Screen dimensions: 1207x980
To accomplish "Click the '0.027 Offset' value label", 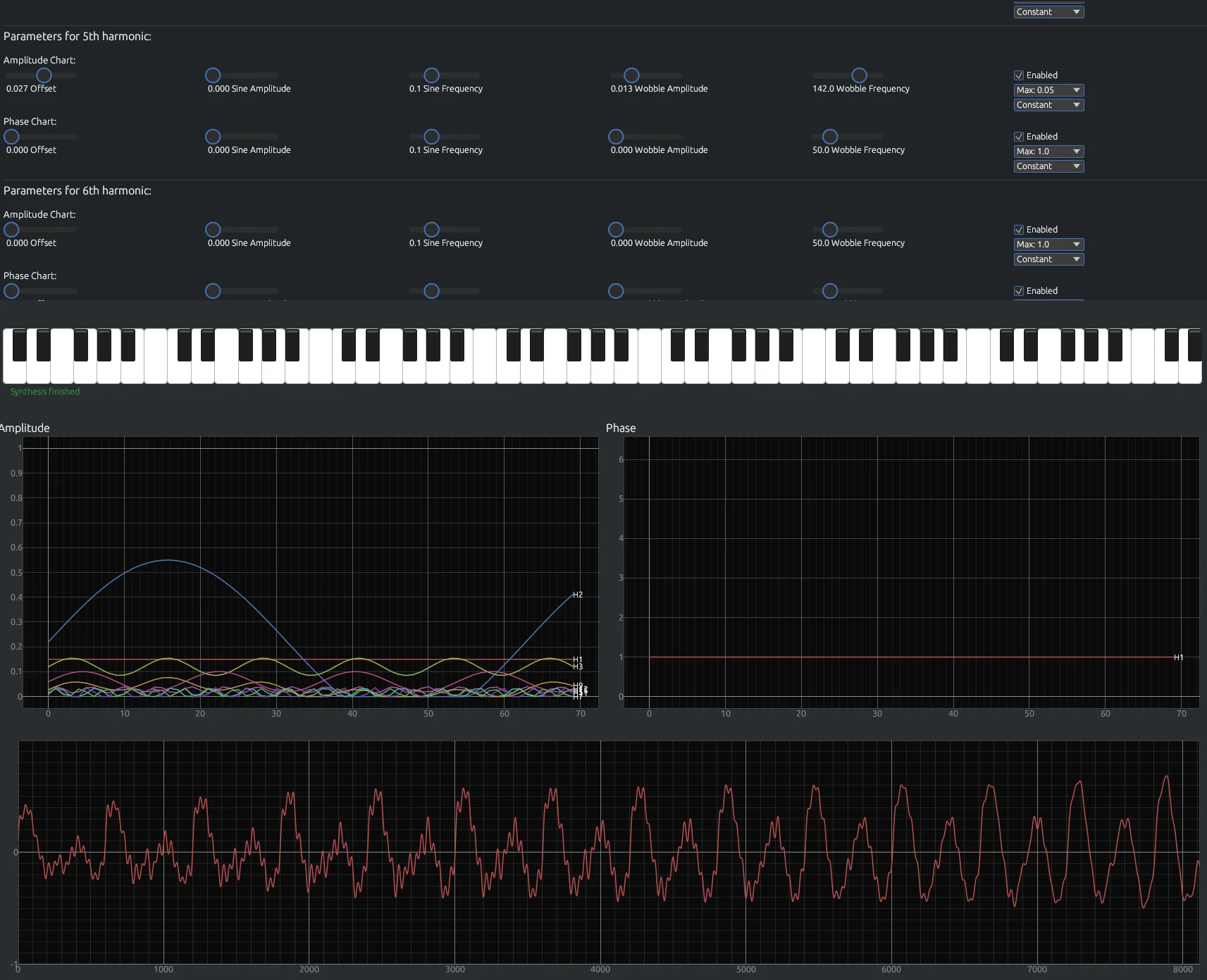I will [x=31, y=89].
